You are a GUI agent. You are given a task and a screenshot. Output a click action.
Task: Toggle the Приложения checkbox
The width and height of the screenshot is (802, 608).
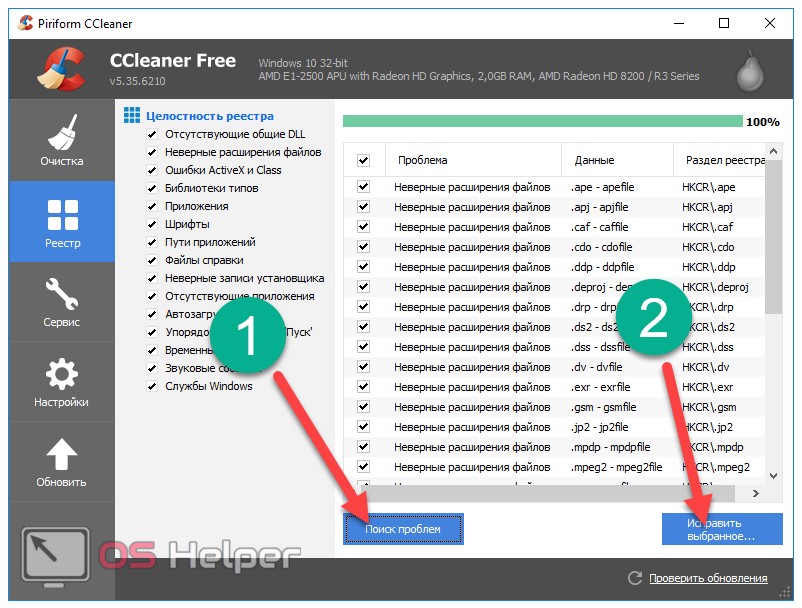pyautogui.click(x=152, y=207)
